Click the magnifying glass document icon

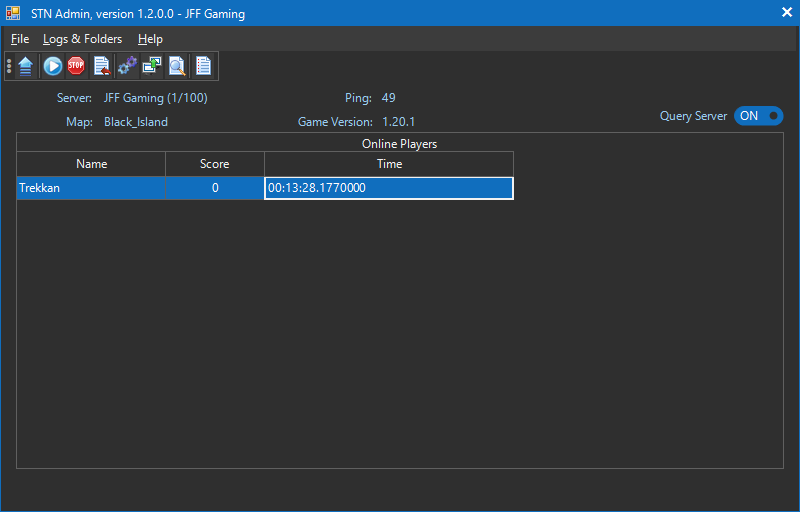coord(177,67)
